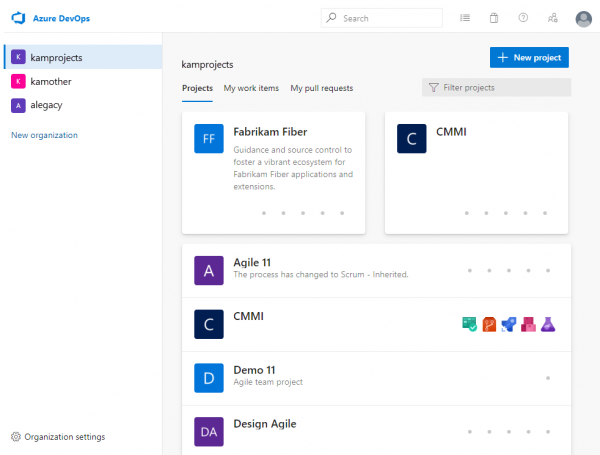Click the FF Fabrikam Fiber project avatar
The height and width of the screenshot is (455, 600).
tap(209, 139)
